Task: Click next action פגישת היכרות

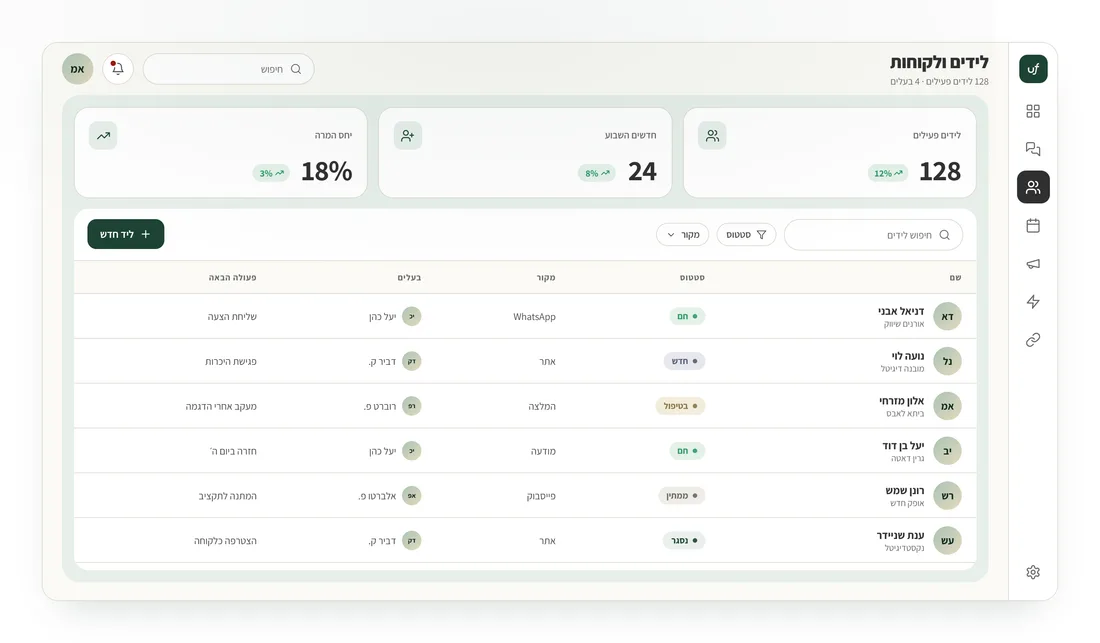Action: coord(231,362)
